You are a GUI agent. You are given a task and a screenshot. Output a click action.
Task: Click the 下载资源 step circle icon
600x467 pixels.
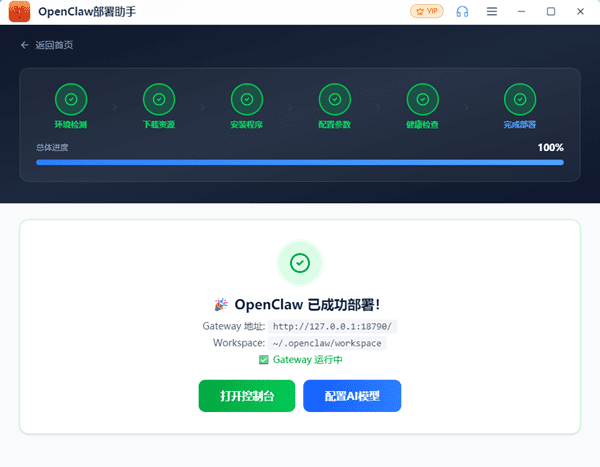pyautogui.click(x=158, y=99)
